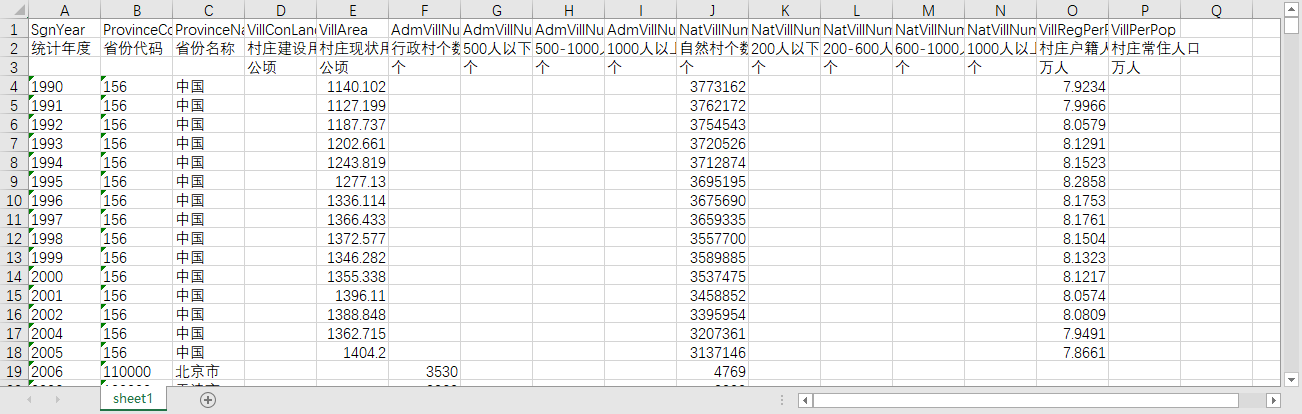This screenshot has height=414, width=1302.
Task: Select column J header
Action: [712, 10]
